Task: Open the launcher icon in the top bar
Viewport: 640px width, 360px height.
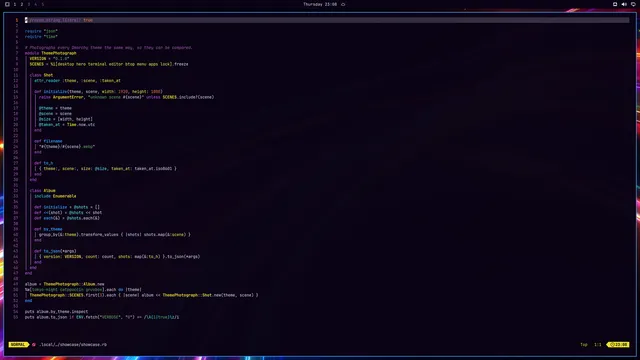Action: 7,4
